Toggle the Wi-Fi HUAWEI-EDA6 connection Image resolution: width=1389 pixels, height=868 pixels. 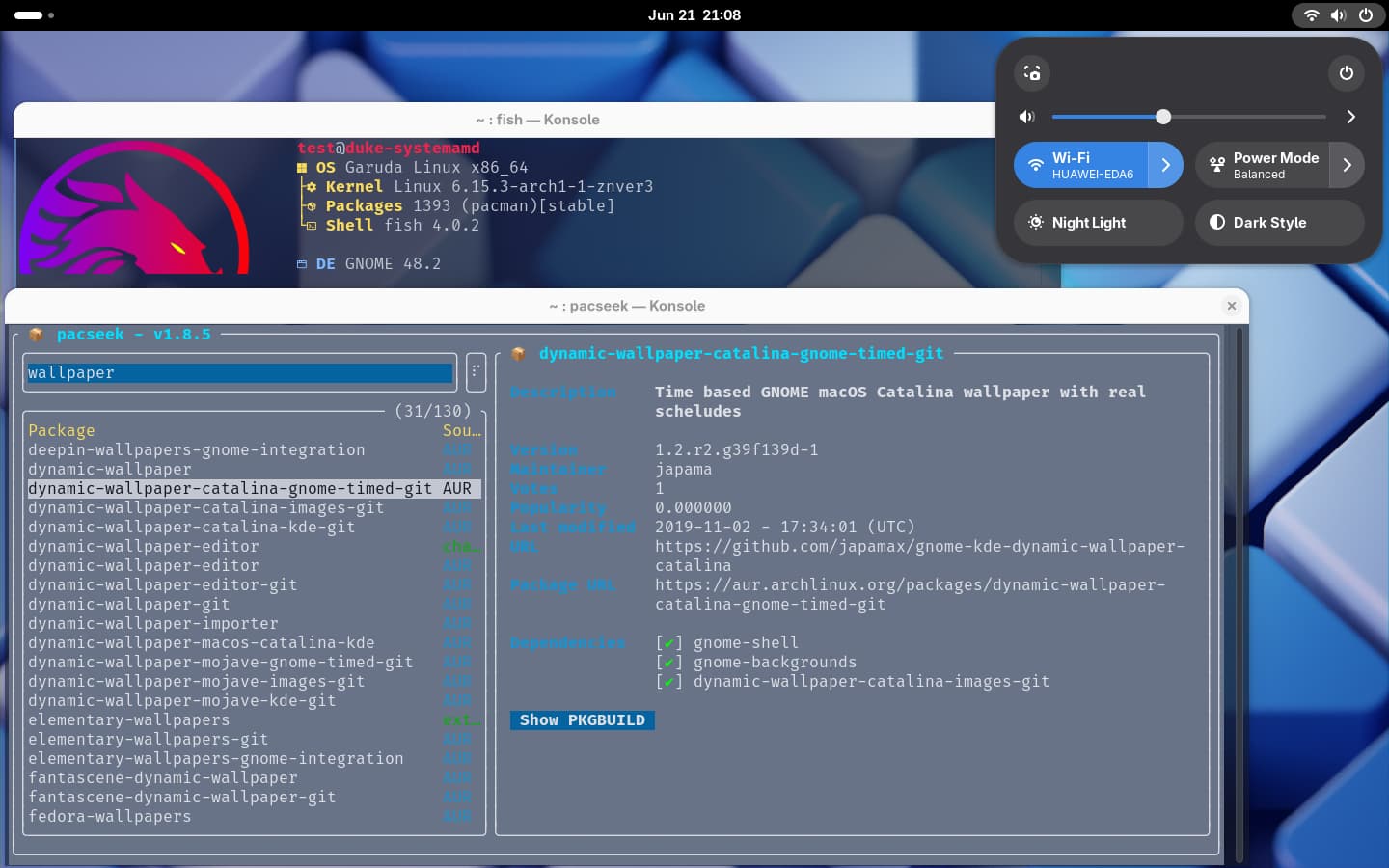pos(1081,165)
